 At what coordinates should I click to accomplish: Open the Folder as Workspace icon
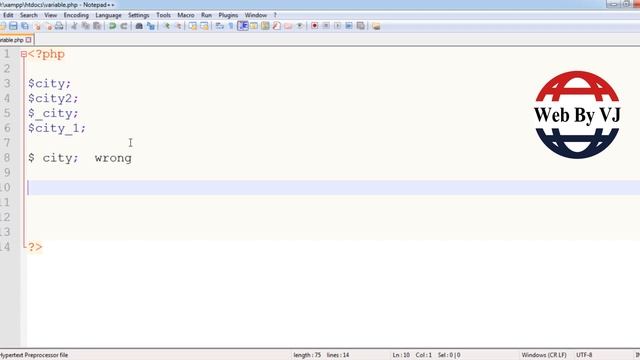(x=288, y=26)
